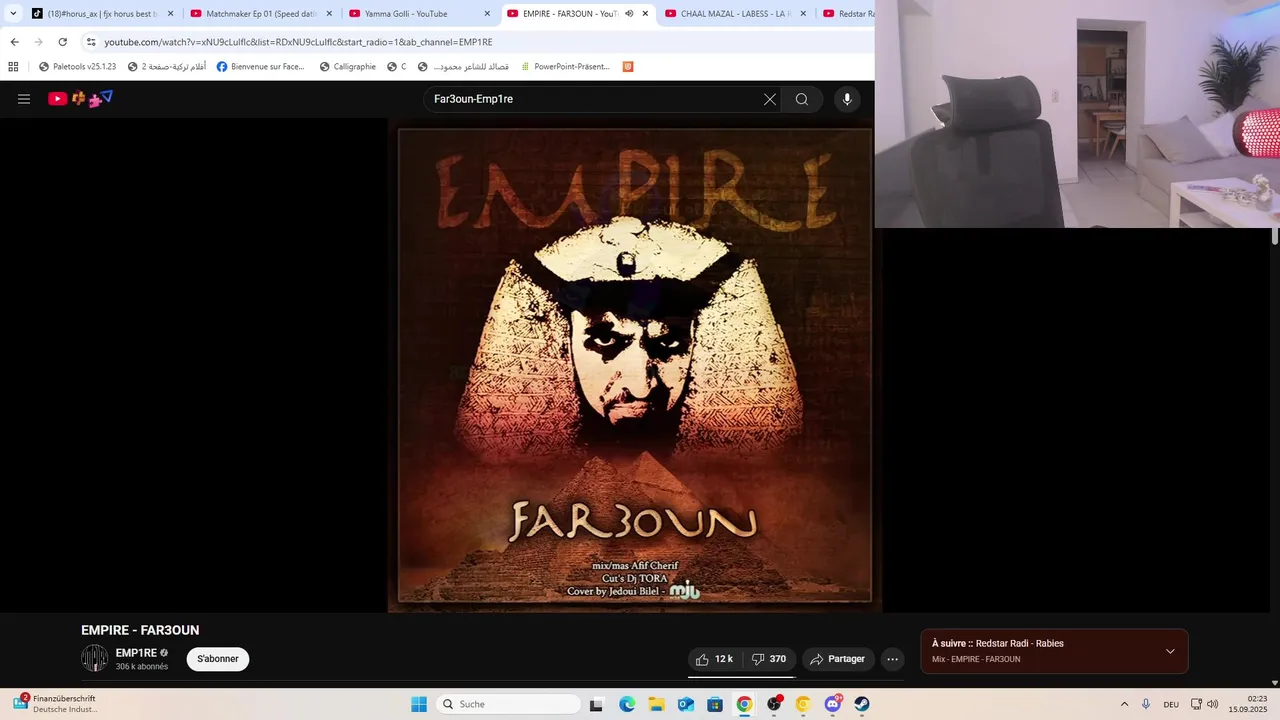Click the microphone tray icon

[x=1146, y=704]
